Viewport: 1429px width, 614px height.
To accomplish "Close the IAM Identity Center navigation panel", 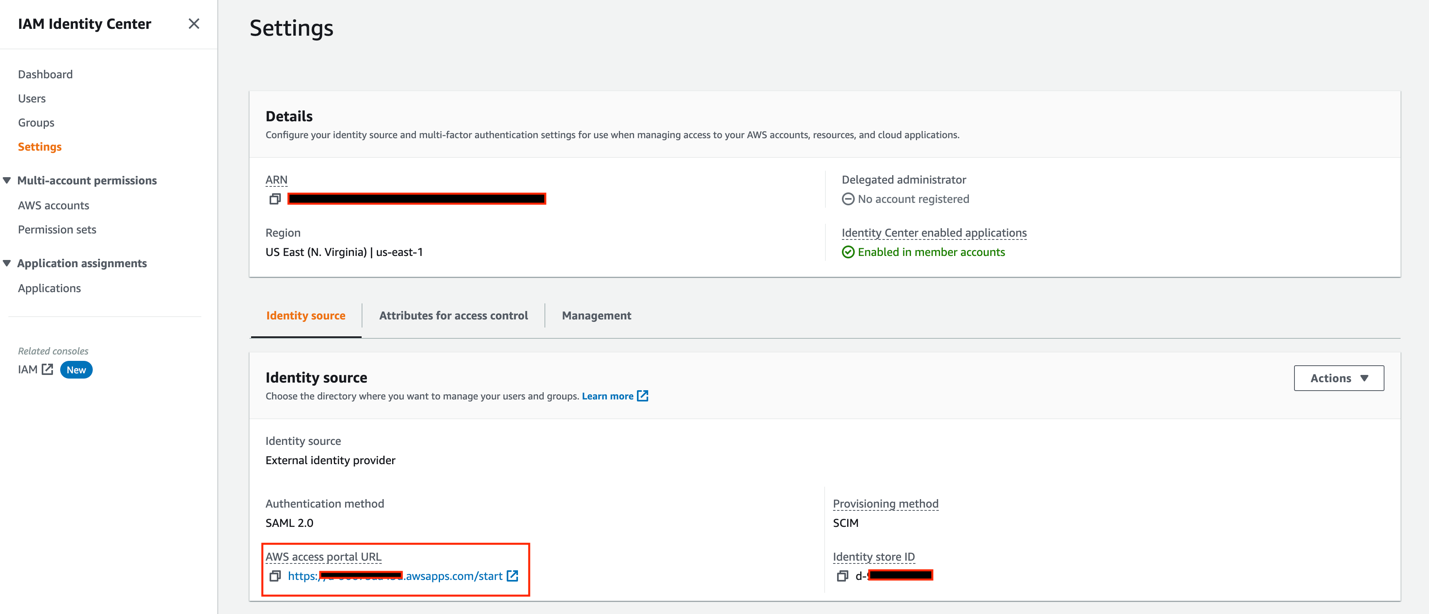I will click(194, 23).
